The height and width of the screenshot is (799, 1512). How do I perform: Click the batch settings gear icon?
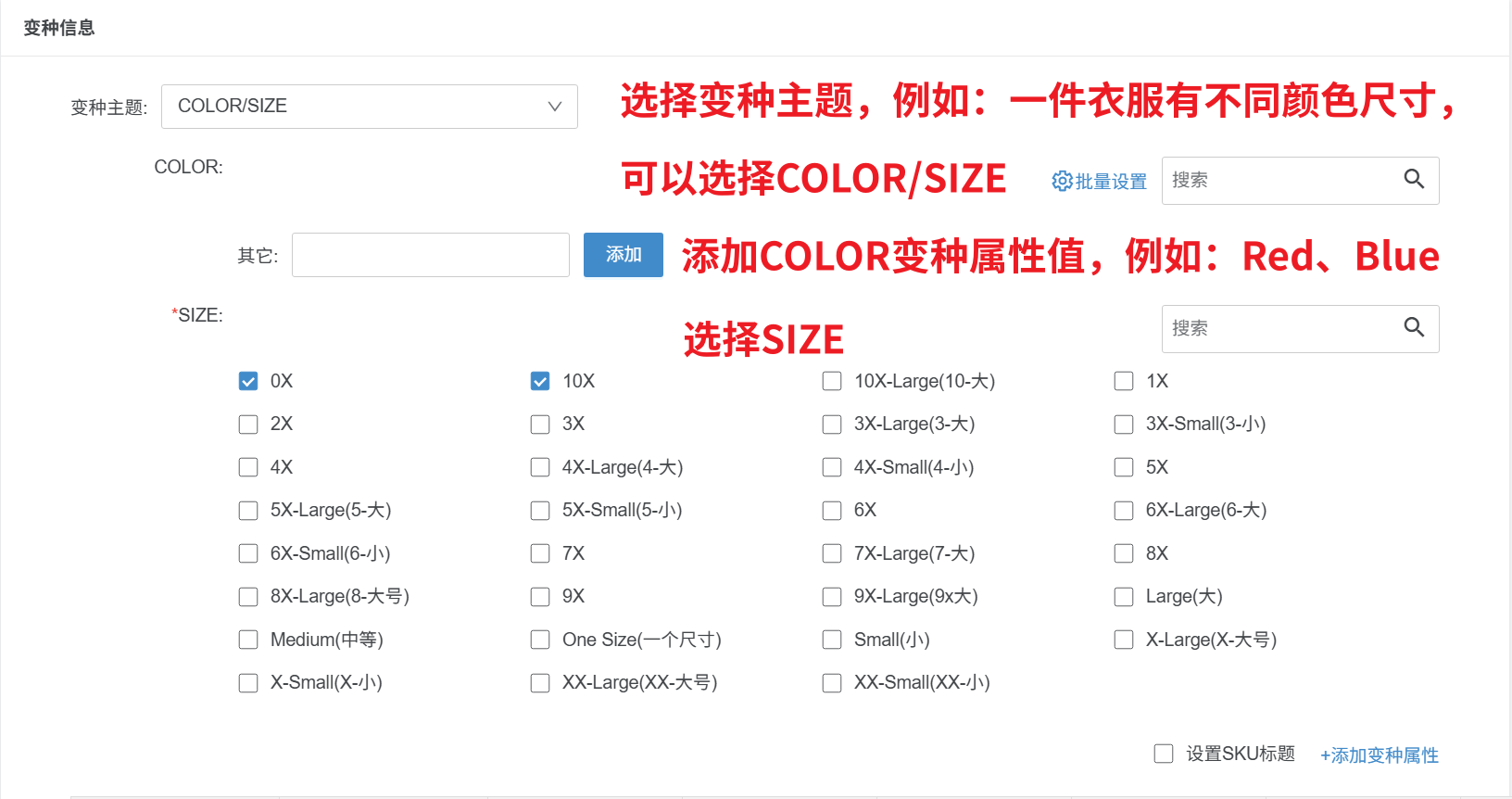pyautogui.click(x=1062, y=182)
